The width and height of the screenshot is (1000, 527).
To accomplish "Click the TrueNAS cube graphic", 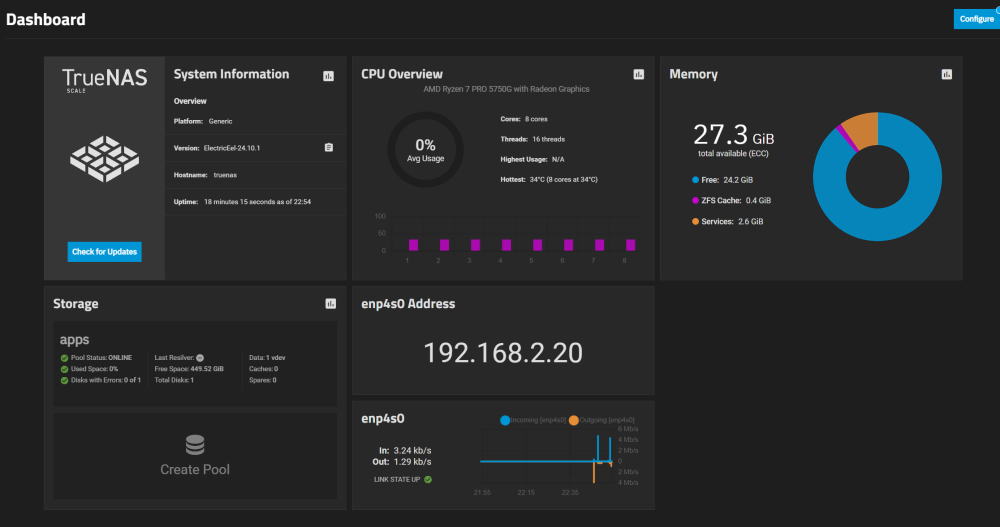I will pyautogui.click(x=105, y=159).
